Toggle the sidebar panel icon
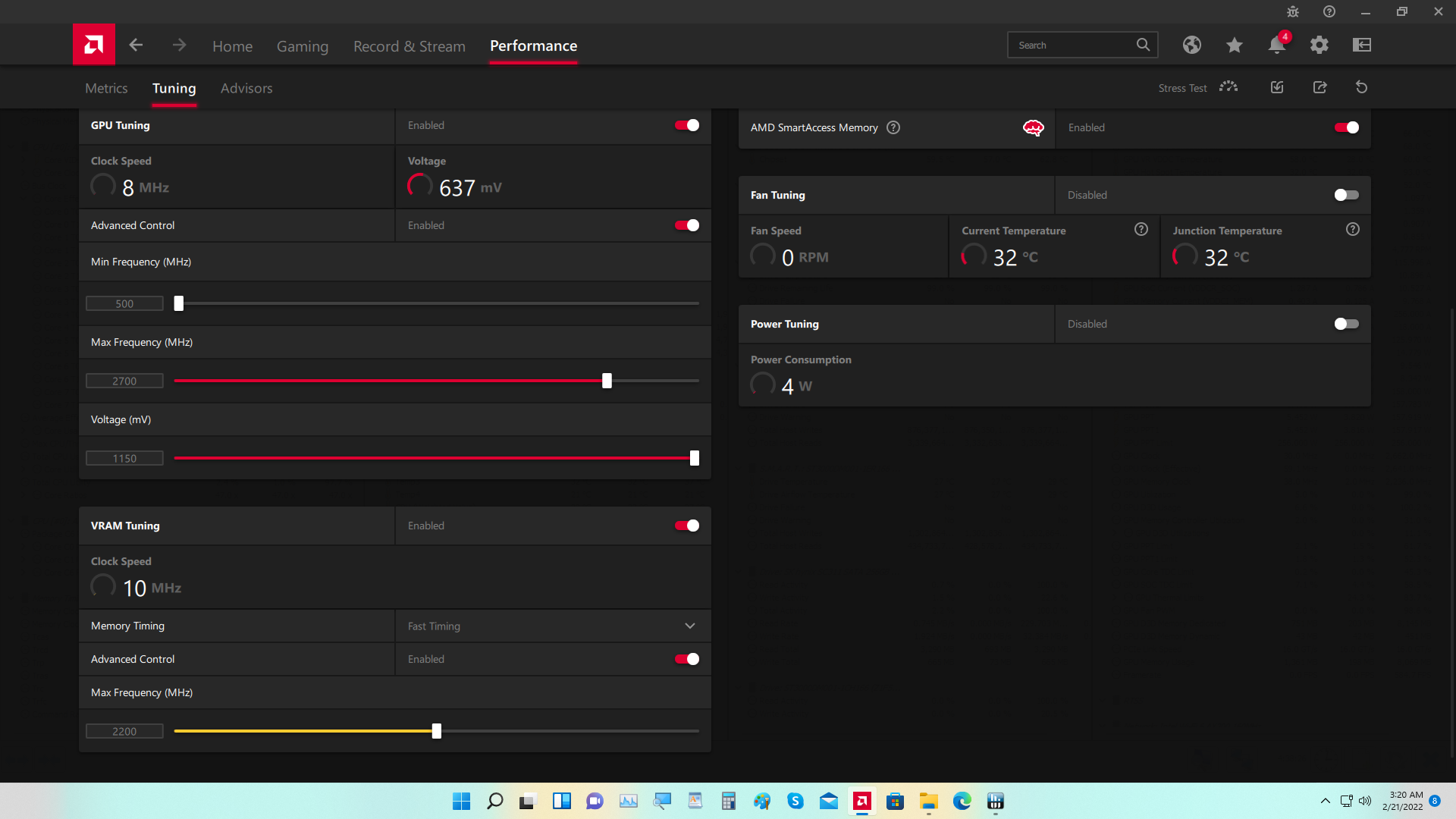 (x=1362, y=45)
